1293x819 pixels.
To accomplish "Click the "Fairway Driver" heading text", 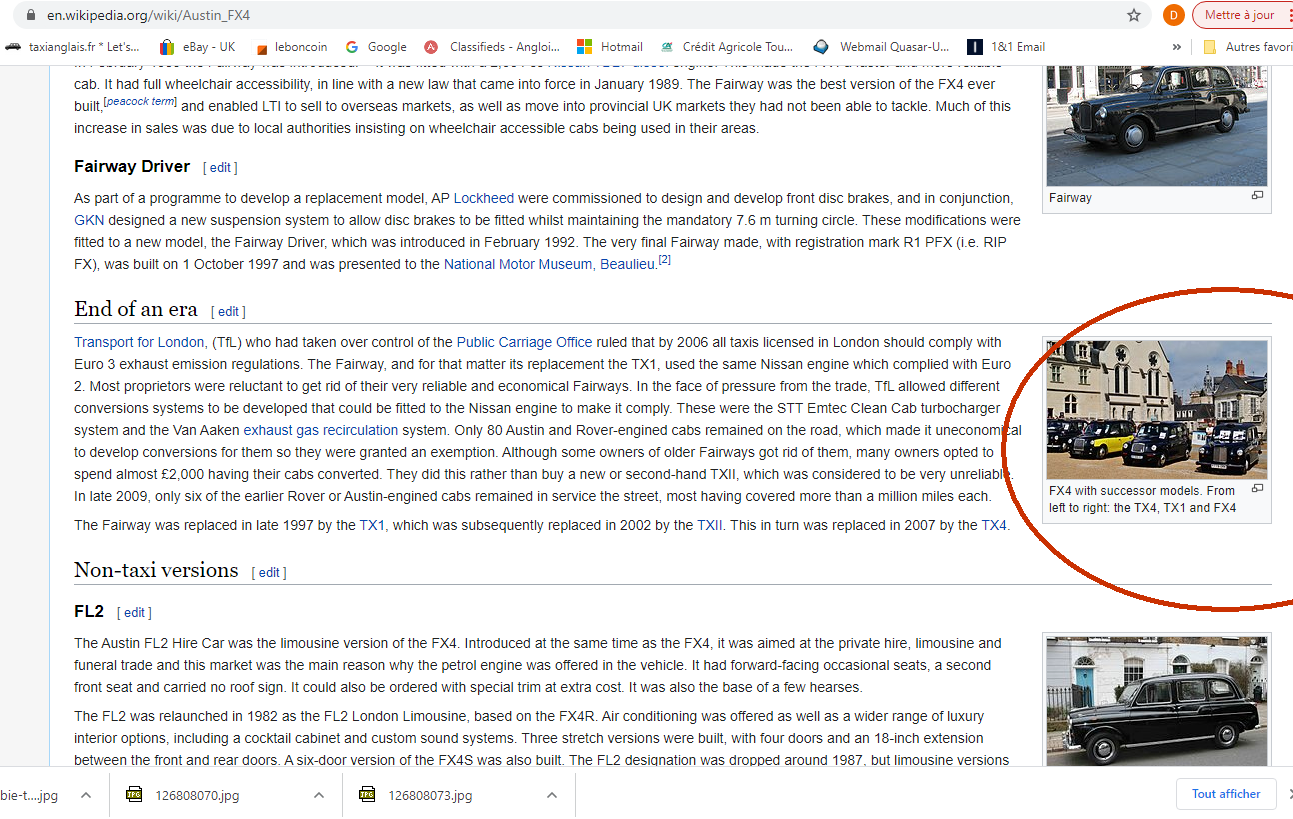I will (132, 166).
